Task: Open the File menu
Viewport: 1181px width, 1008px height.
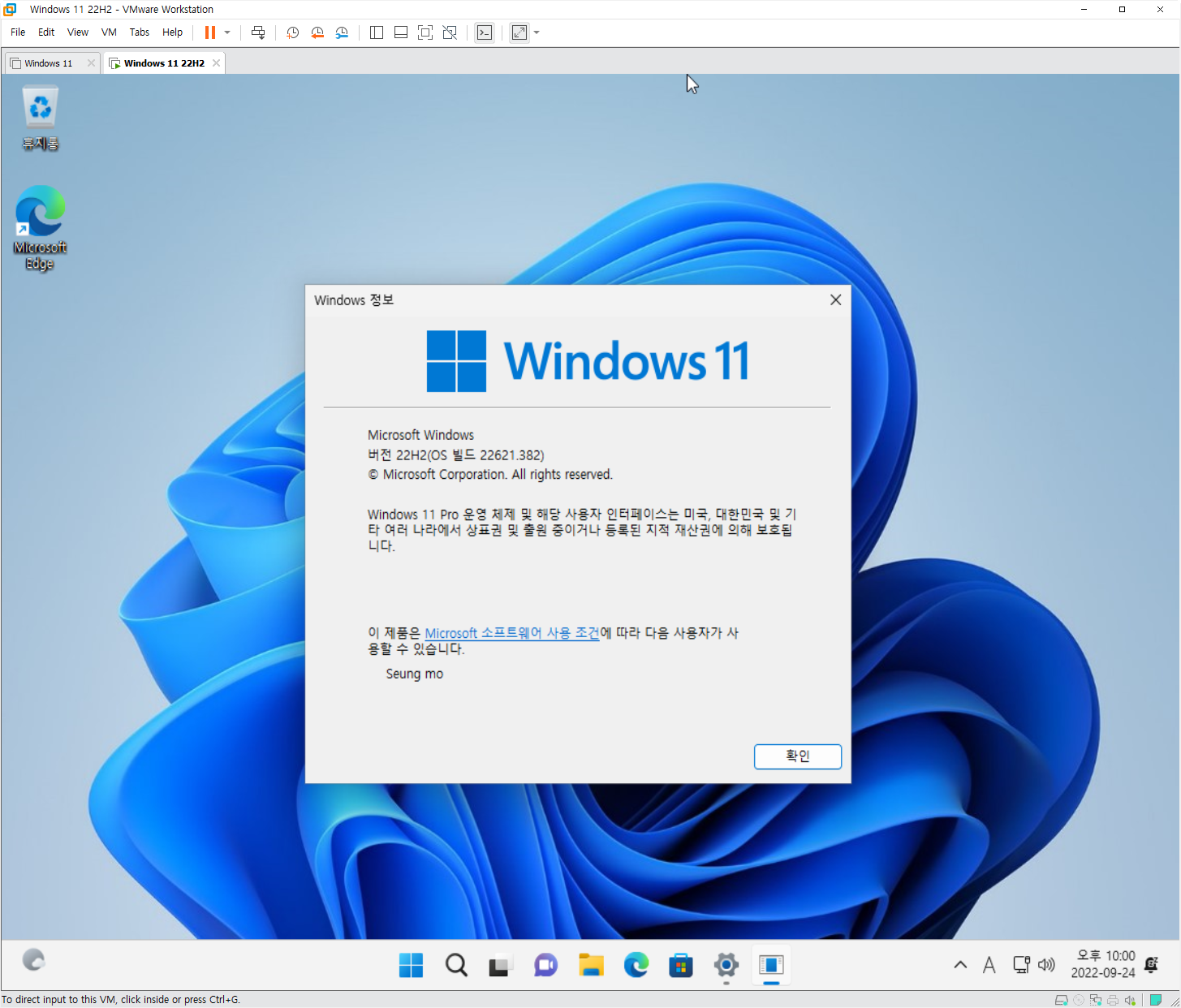Action: coord(18,32)
